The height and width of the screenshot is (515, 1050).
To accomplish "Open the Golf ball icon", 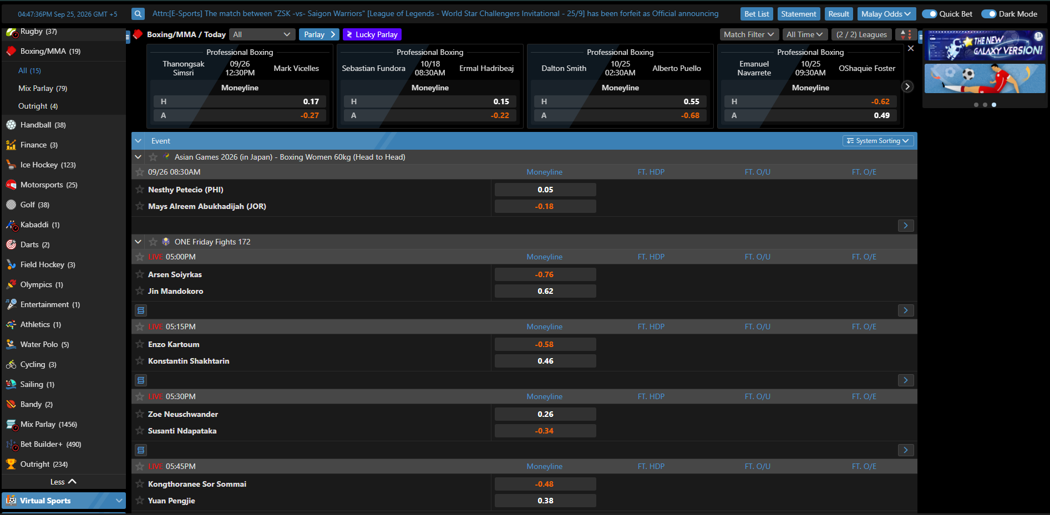I will [x=11, y=205].
